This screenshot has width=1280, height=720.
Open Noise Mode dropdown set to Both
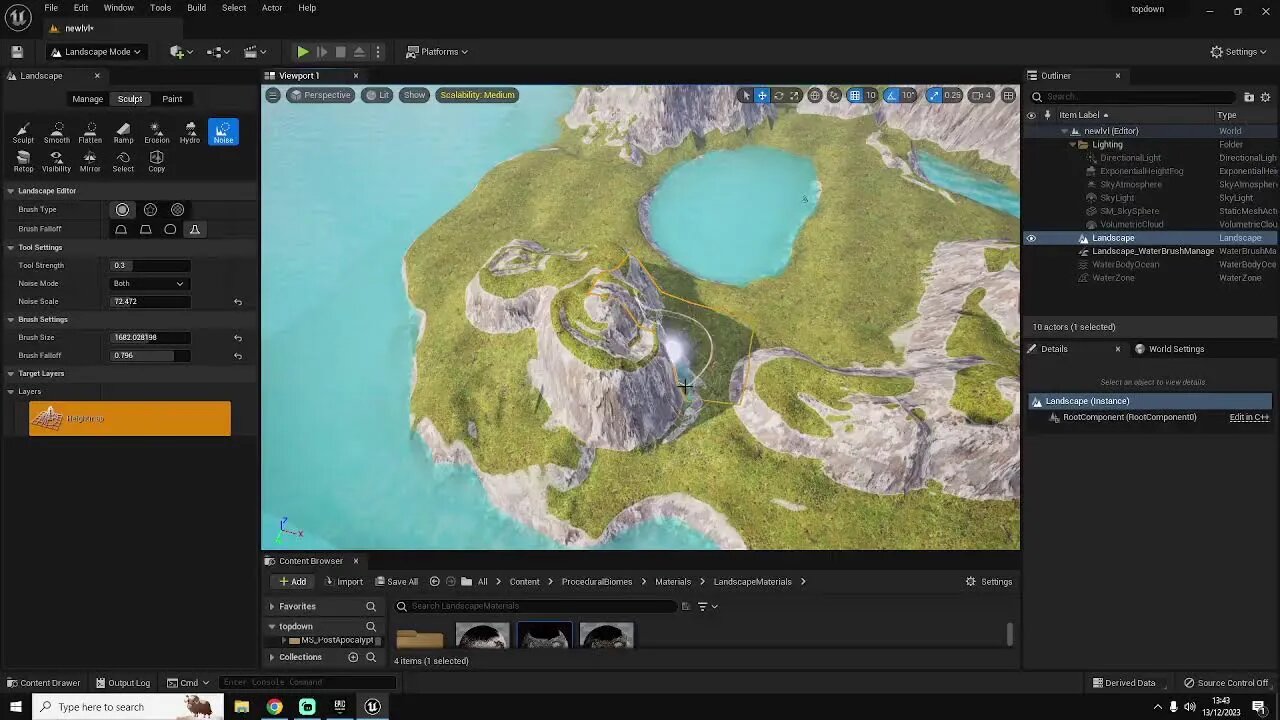coord(149,283)
